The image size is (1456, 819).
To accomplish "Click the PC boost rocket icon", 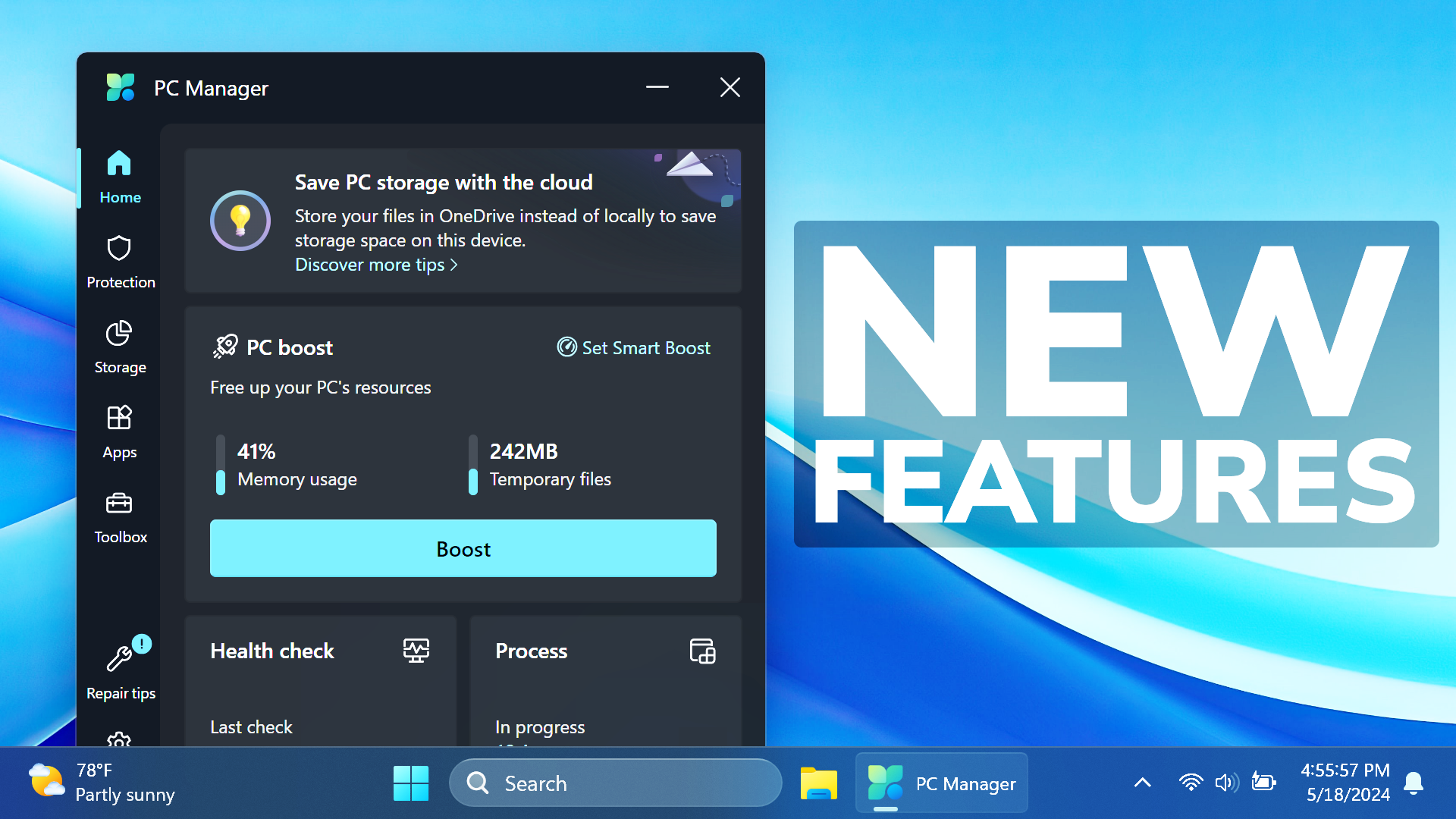I will tap(225, 347).
